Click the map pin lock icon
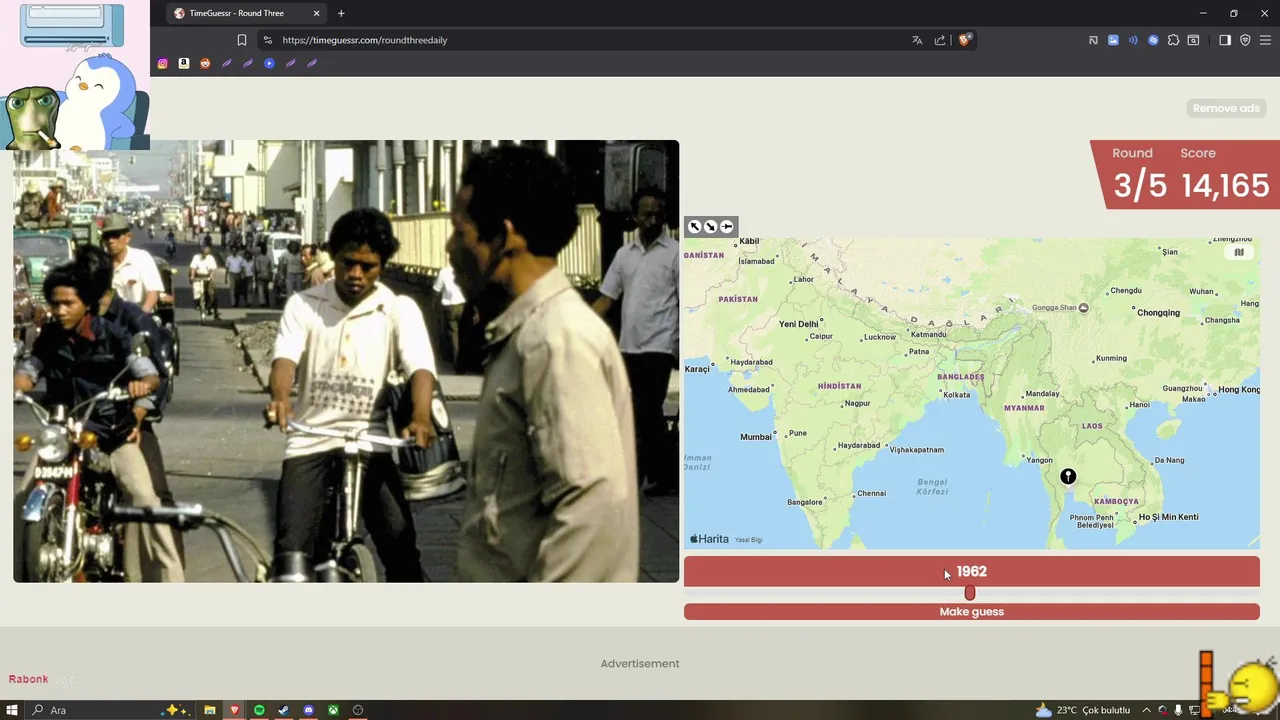 coord(727,226)
